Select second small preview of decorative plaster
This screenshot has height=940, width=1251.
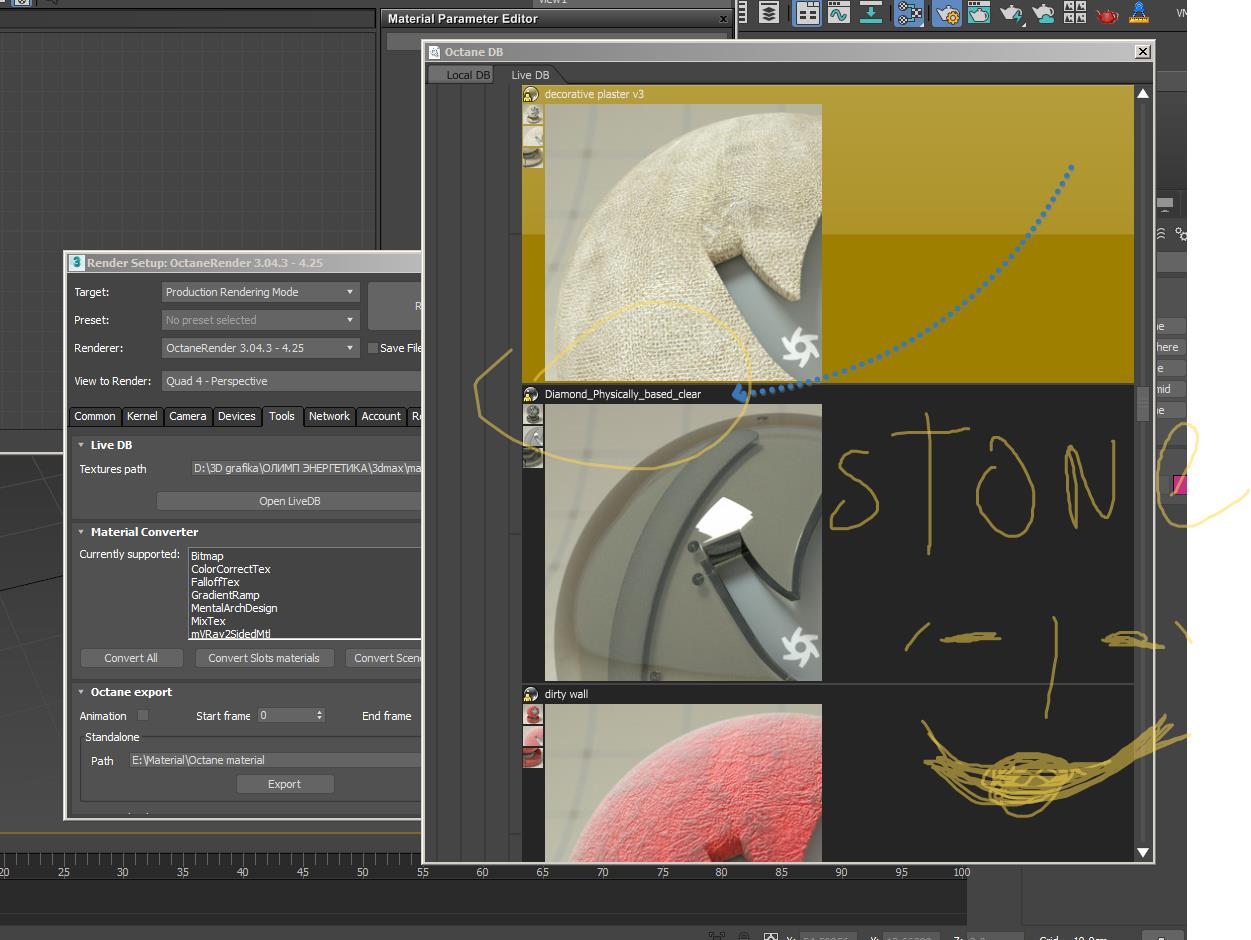coord(534,136)
